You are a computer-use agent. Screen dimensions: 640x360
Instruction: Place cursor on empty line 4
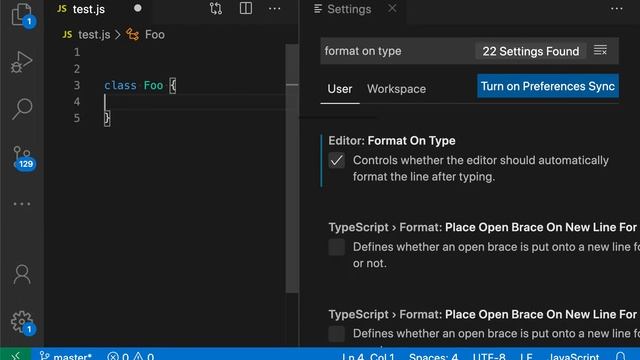pos(194,102)
